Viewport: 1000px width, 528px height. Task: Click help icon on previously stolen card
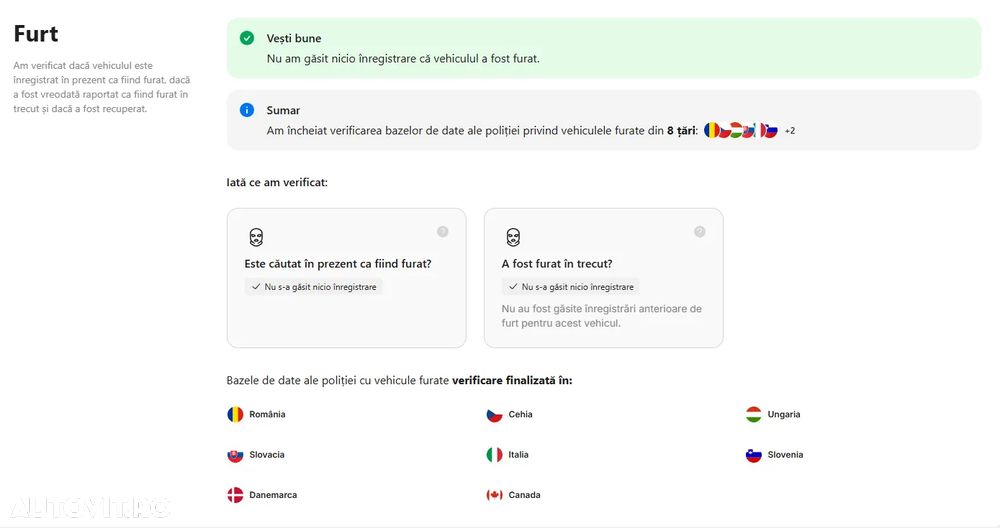pyautogui.click(x=700, y=232)
